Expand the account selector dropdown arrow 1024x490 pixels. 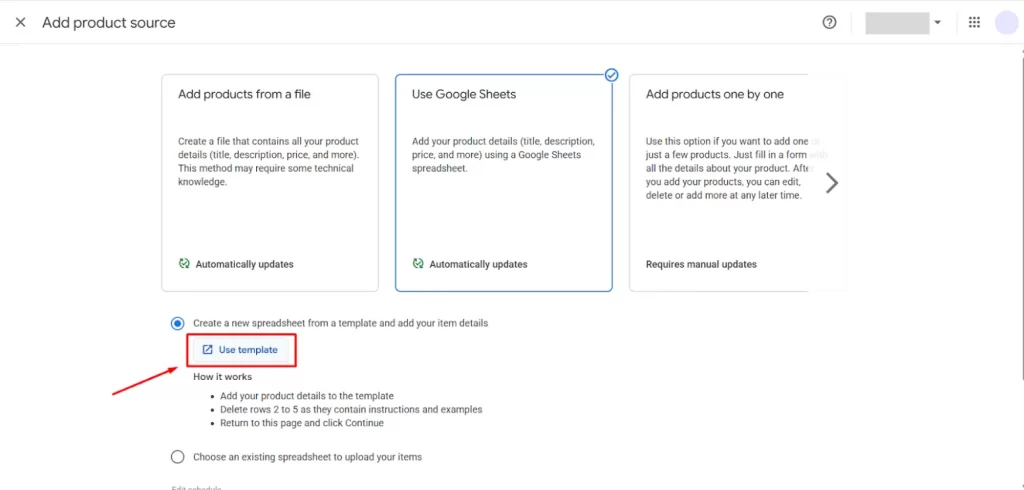coord(938,23)
